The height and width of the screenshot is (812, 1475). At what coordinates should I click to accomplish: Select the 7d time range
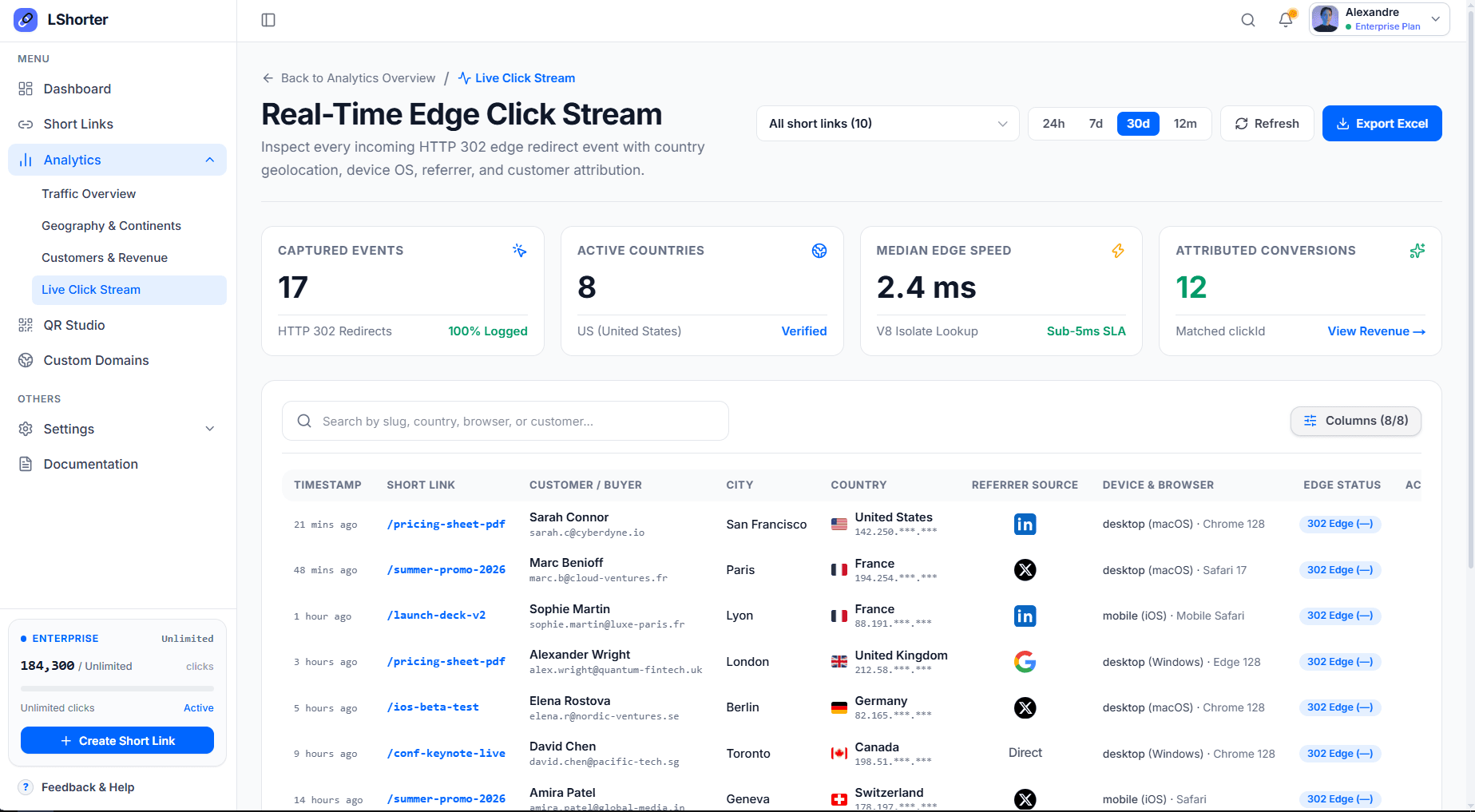[1096, 124]
